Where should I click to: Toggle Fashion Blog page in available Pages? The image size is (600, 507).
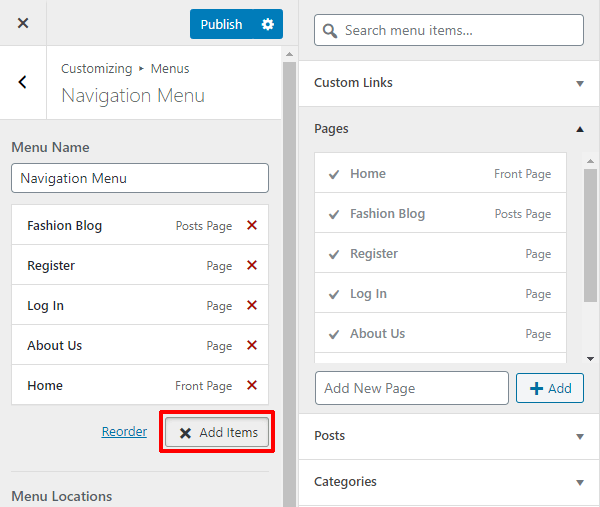point(334,214)
